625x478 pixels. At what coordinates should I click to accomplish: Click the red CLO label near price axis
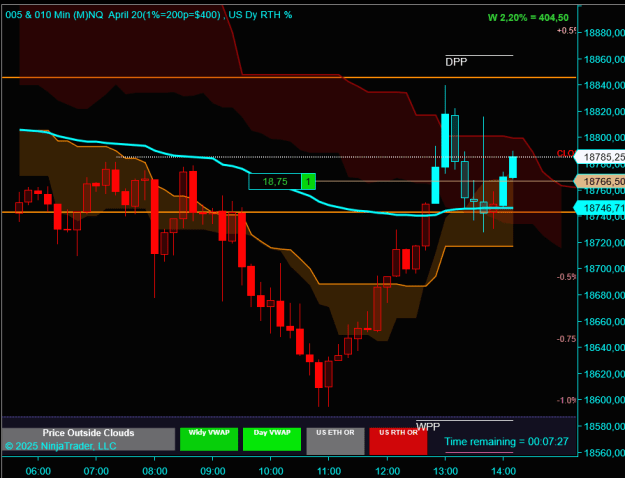coord(565,153)
